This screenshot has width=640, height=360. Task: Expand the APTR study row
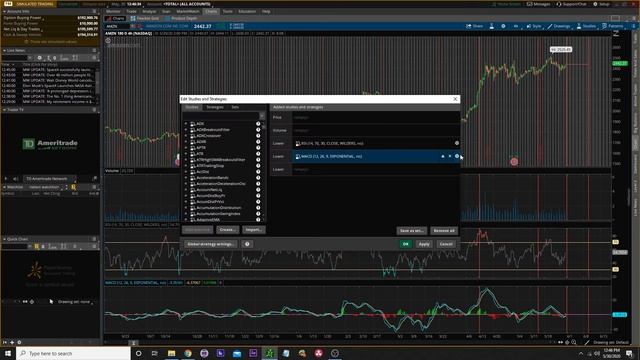pyautogui.click(x=186, y=148)
